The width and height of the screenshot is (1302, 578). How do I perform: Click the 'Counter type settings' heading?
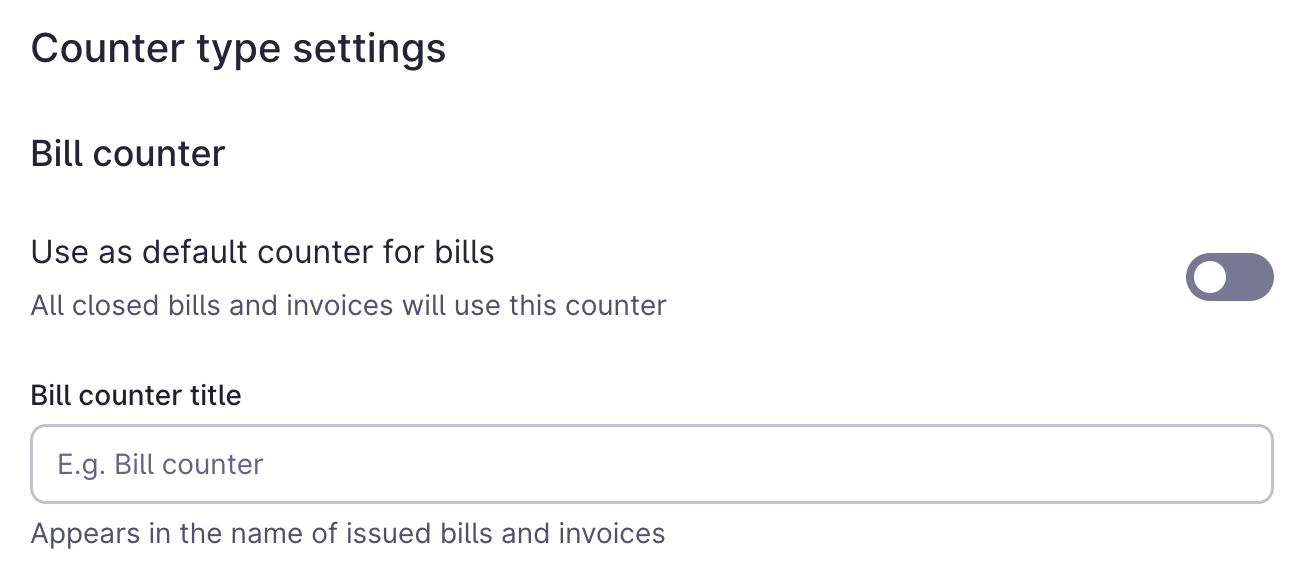pos(239,47)
